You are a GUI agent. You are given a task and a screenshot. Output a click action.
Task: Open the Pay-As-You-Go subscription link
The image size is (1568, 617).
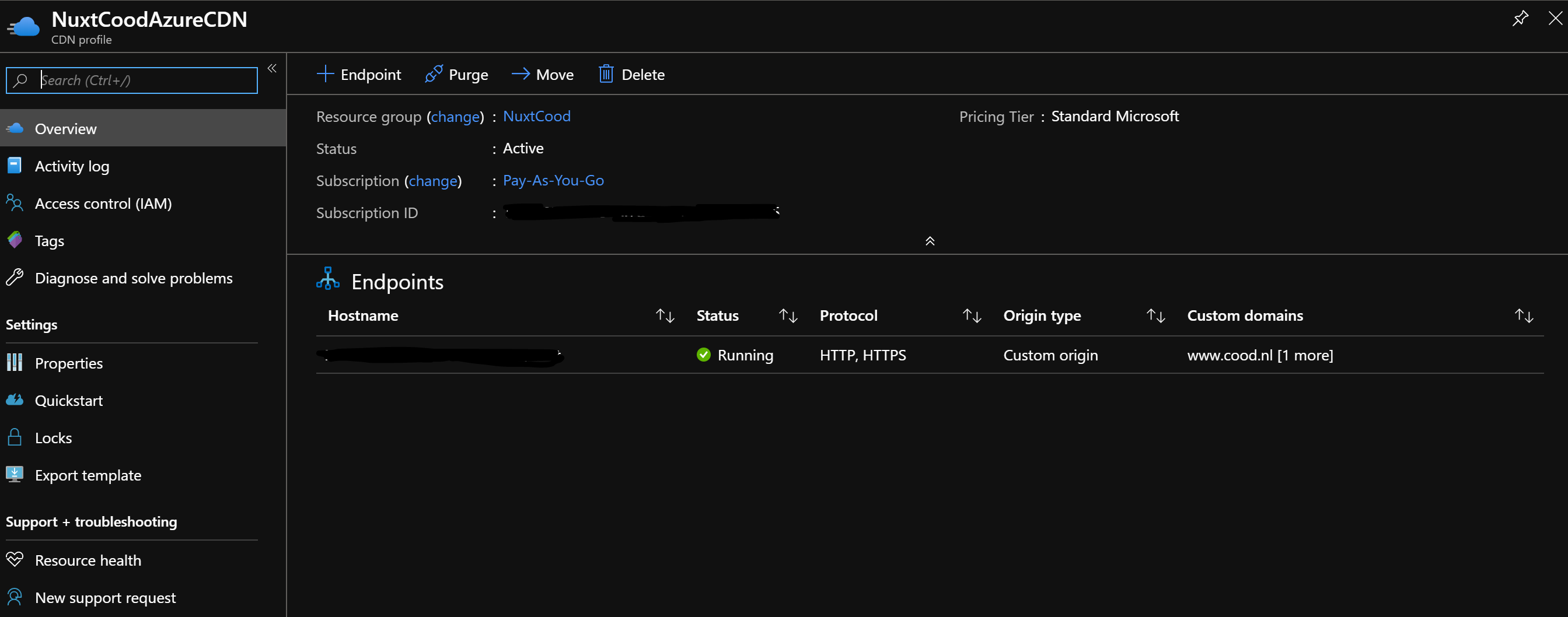[x=553, y=181]
